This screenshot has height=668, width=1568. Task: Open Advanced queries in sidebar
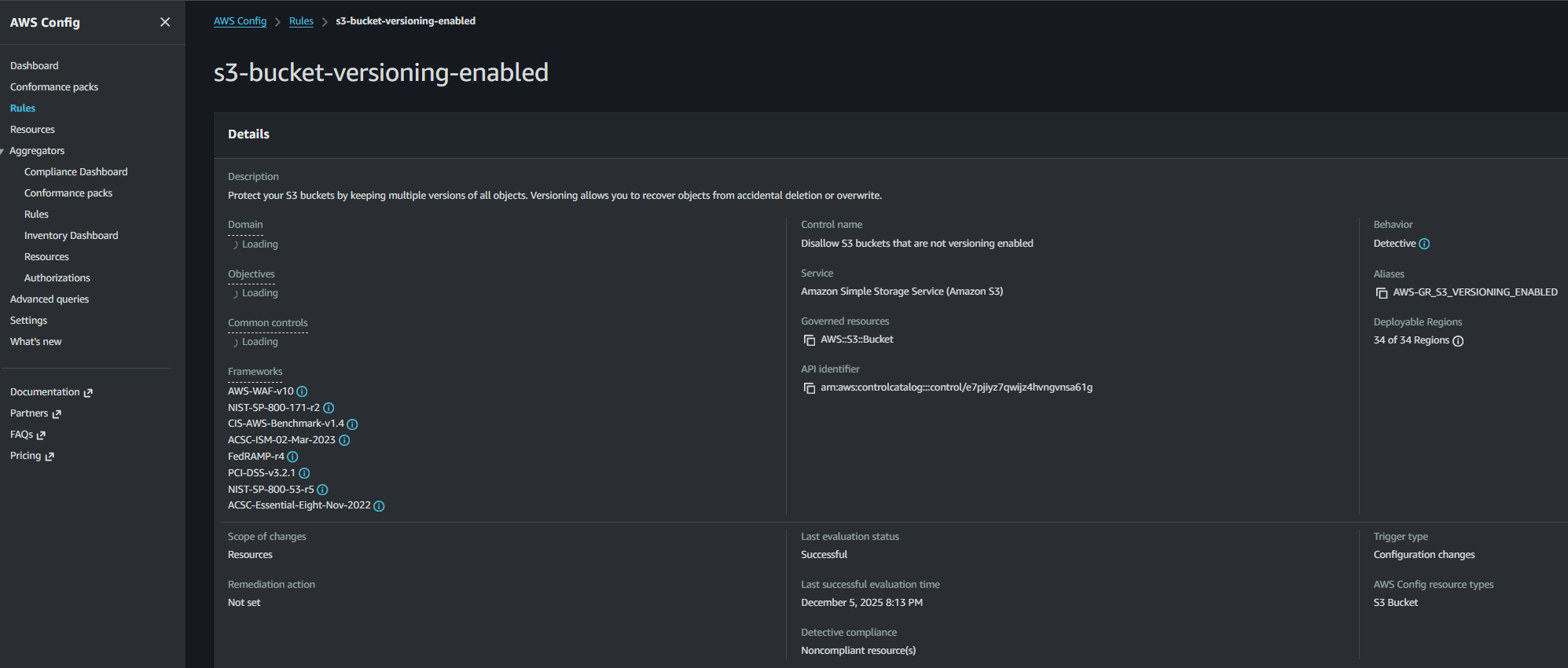point(50,299)
